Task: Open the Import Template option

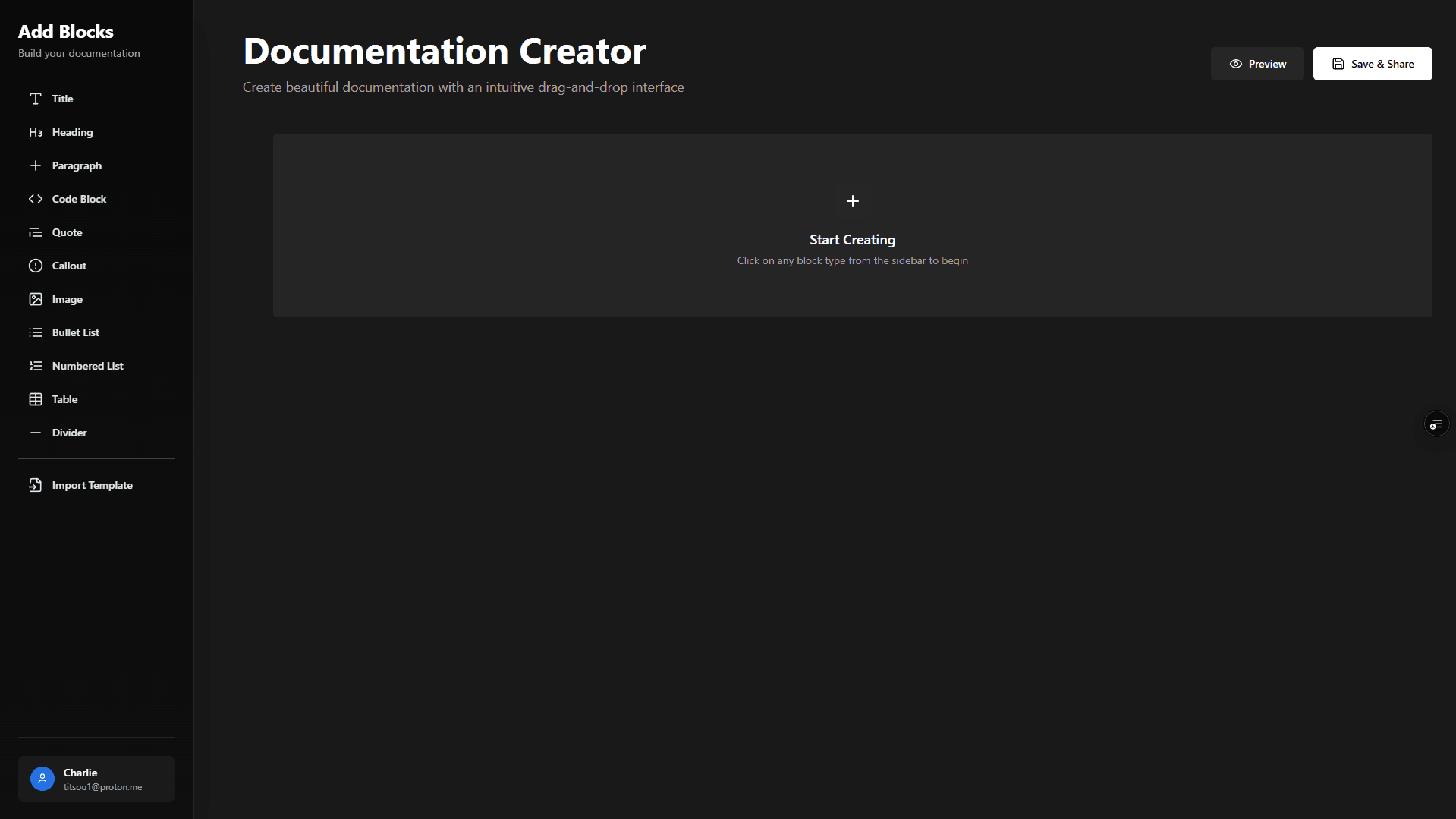Action: coord(91,485)
